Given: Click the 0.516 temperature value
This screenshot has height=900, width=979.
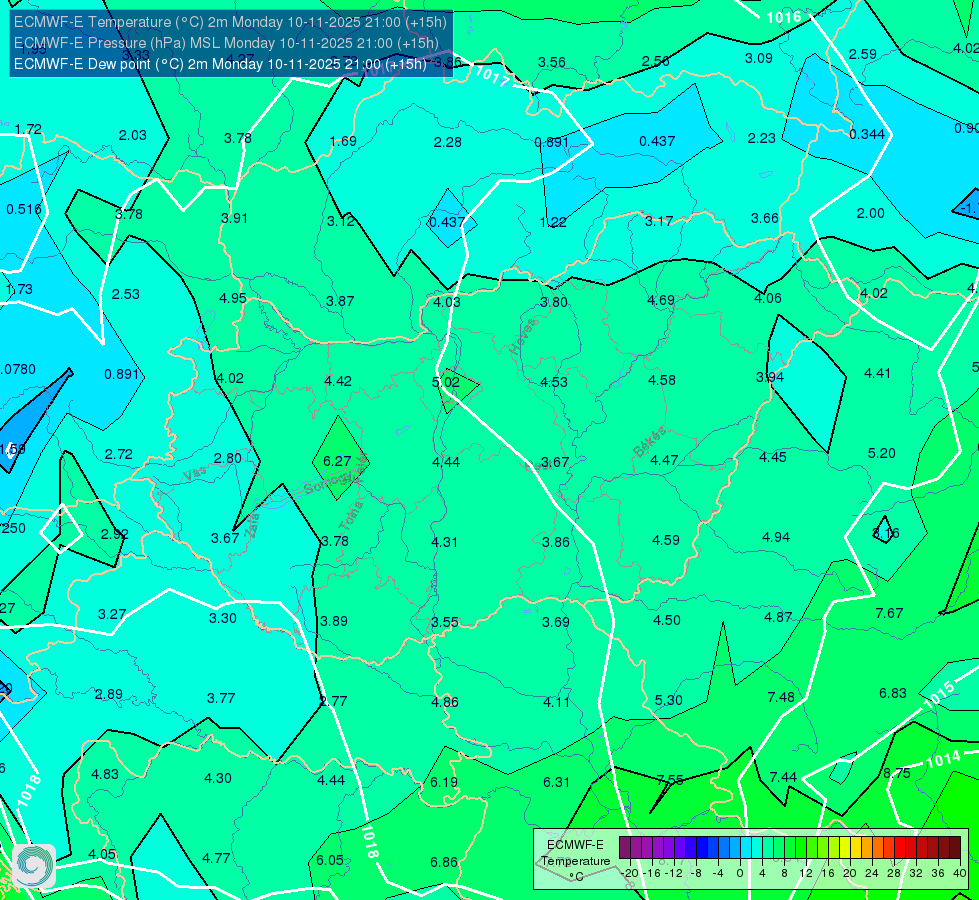Looking at the screenshot, I should click(x=24, y=209).
